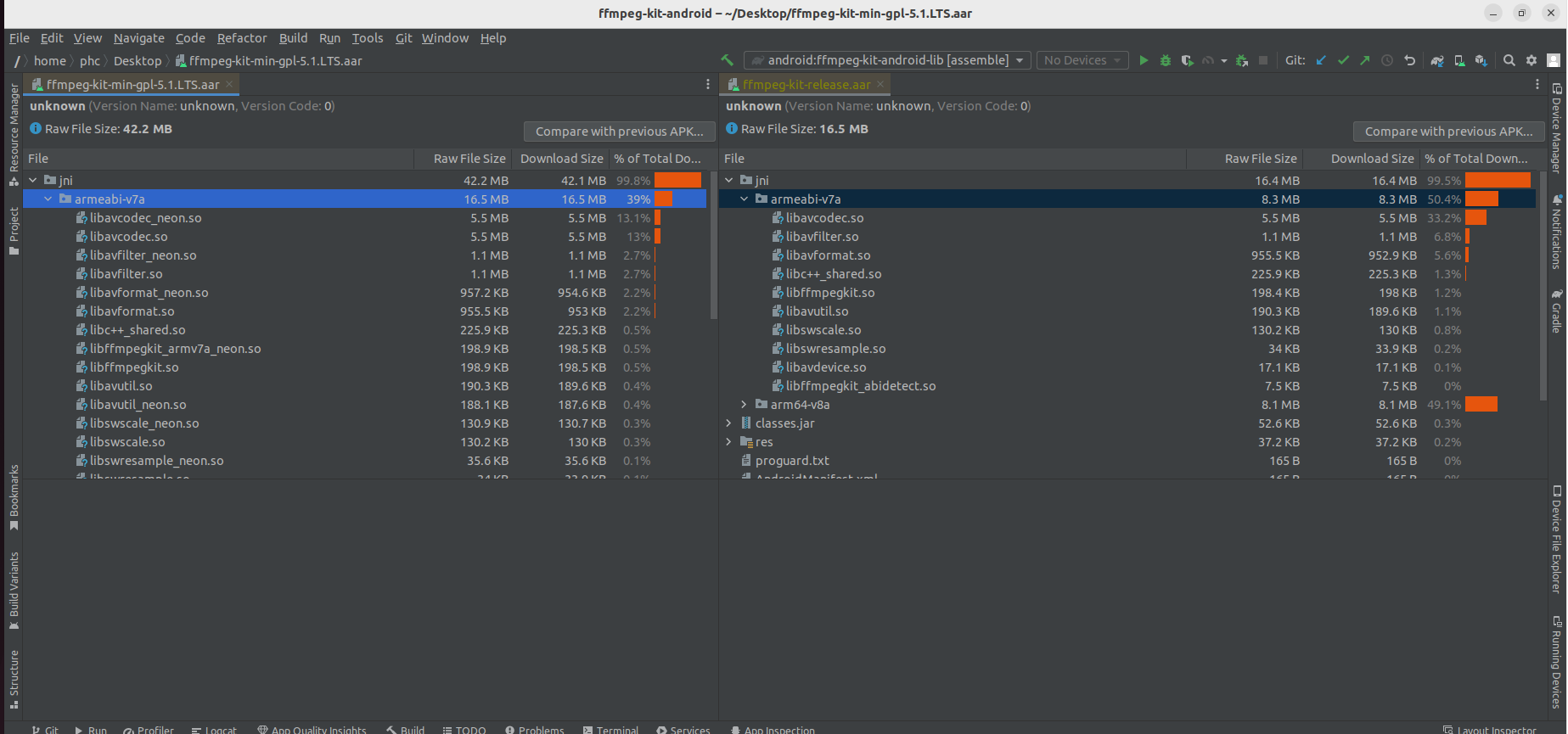
Task: Select libavcodec_neon.so in left pane
Action: (x=145, y=217)
